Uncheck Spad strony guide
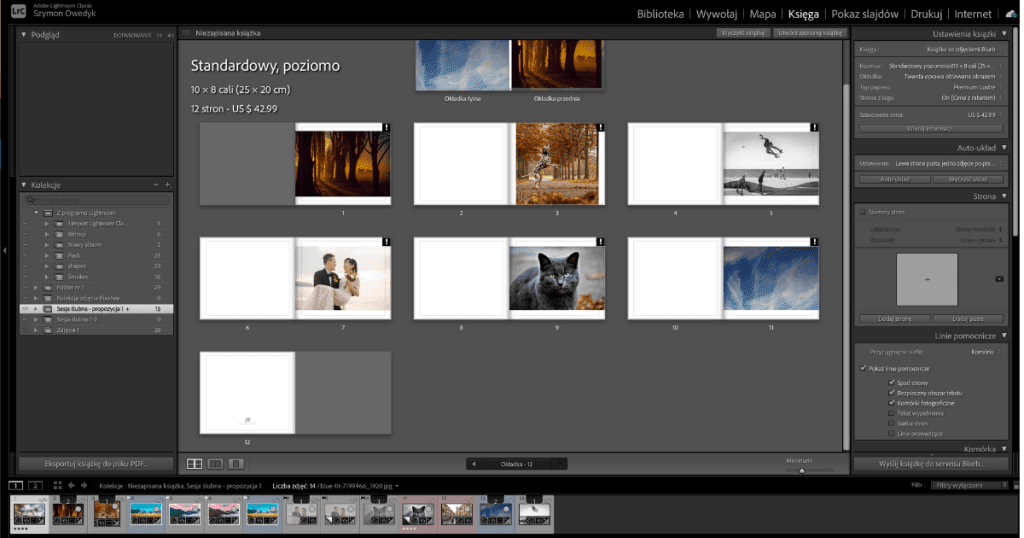The width and height of the screenshot is (1024, 538). click(891, 383)
